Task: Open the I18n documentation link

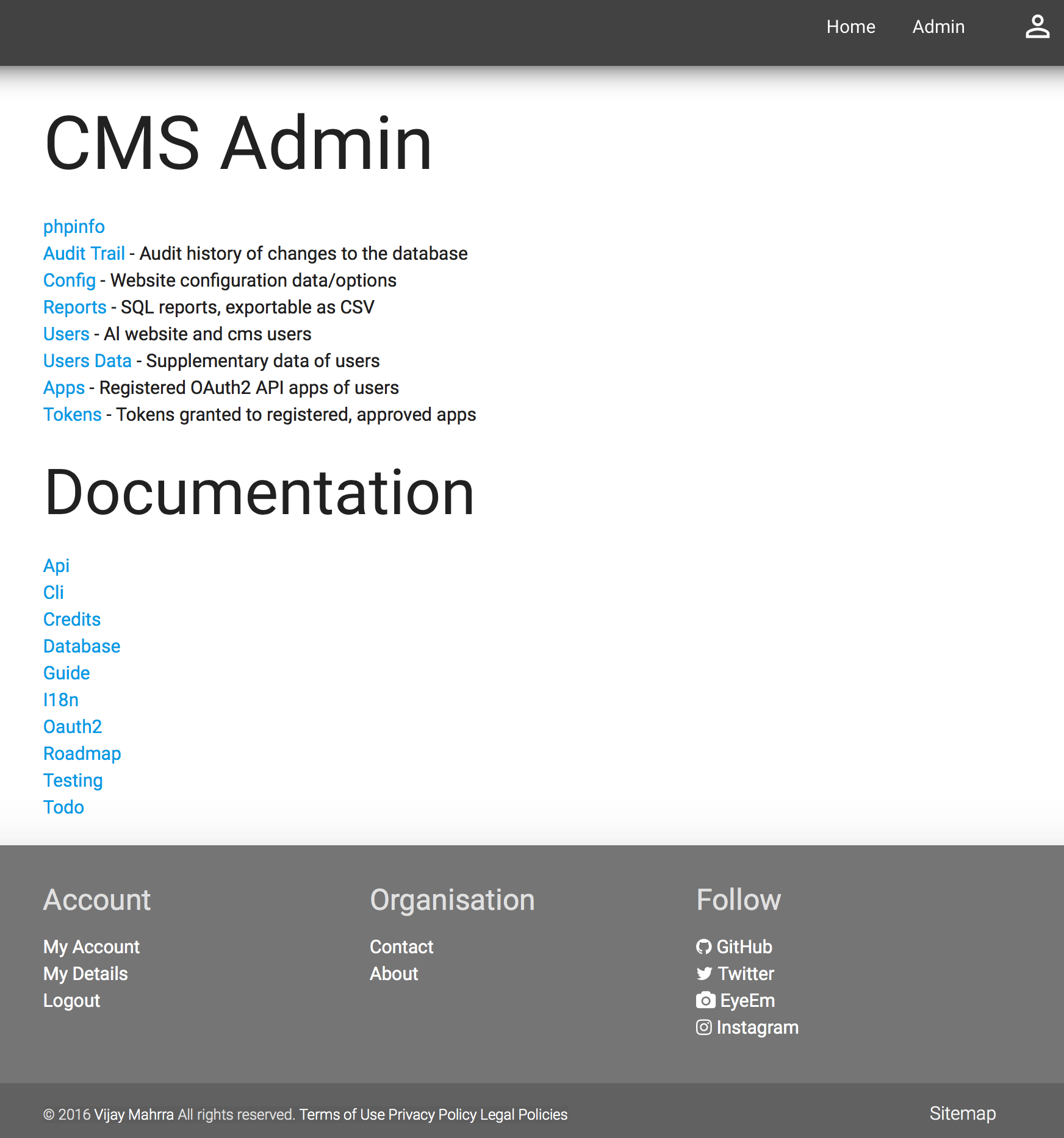Action: 61,700
